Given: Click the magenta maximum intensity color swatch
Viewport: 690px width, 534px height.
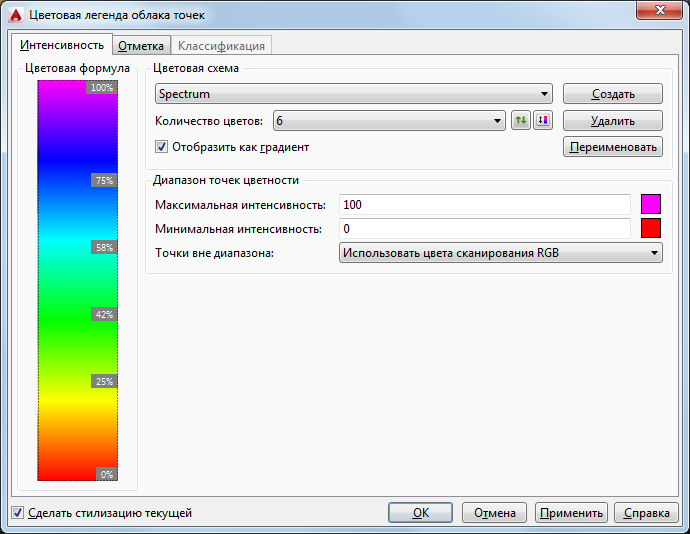Looking at the screenshot, I should coord(651,204).
